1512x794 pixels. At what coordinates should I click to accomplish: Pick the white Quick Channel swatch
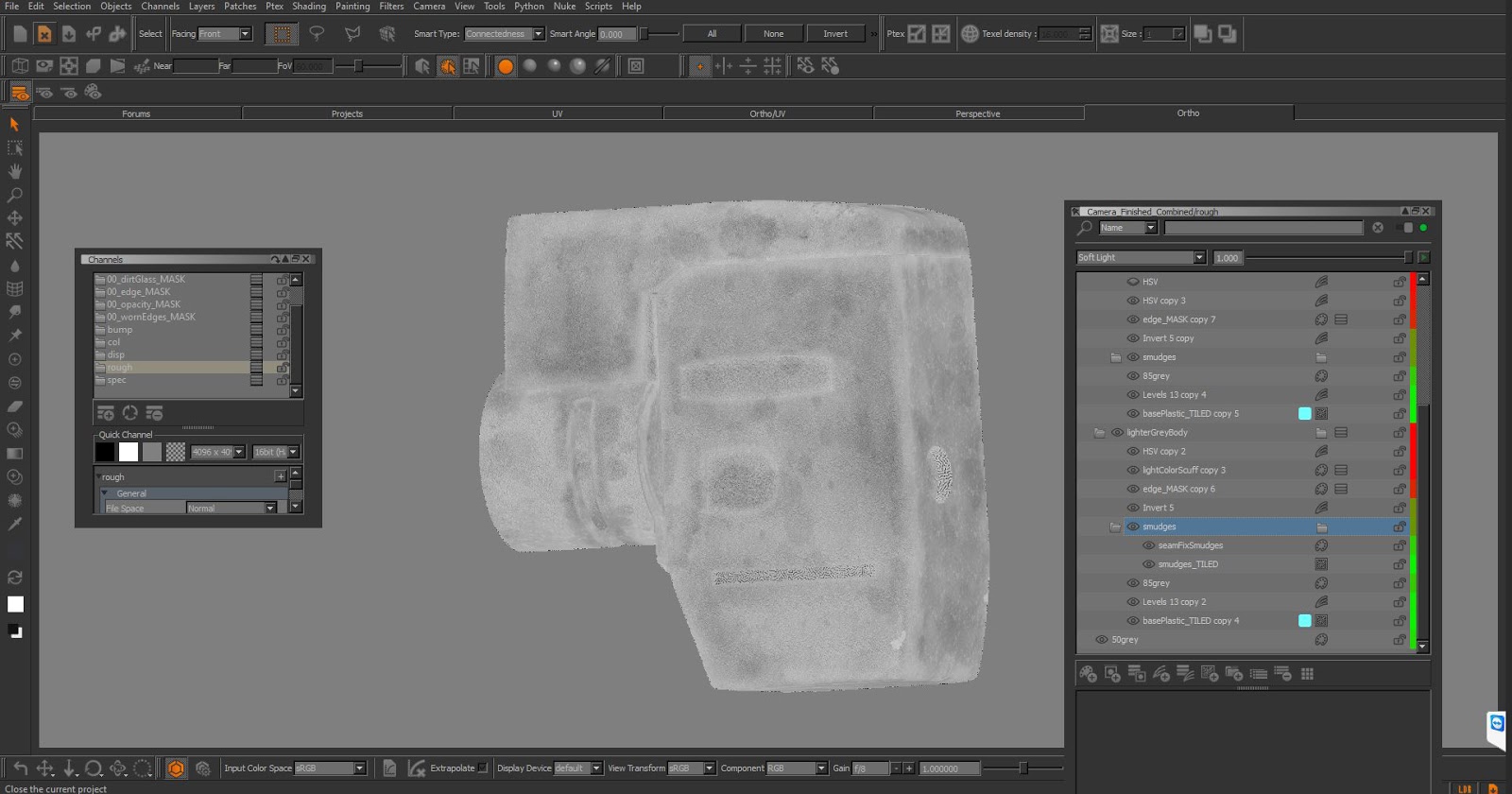tap(129, 452)
